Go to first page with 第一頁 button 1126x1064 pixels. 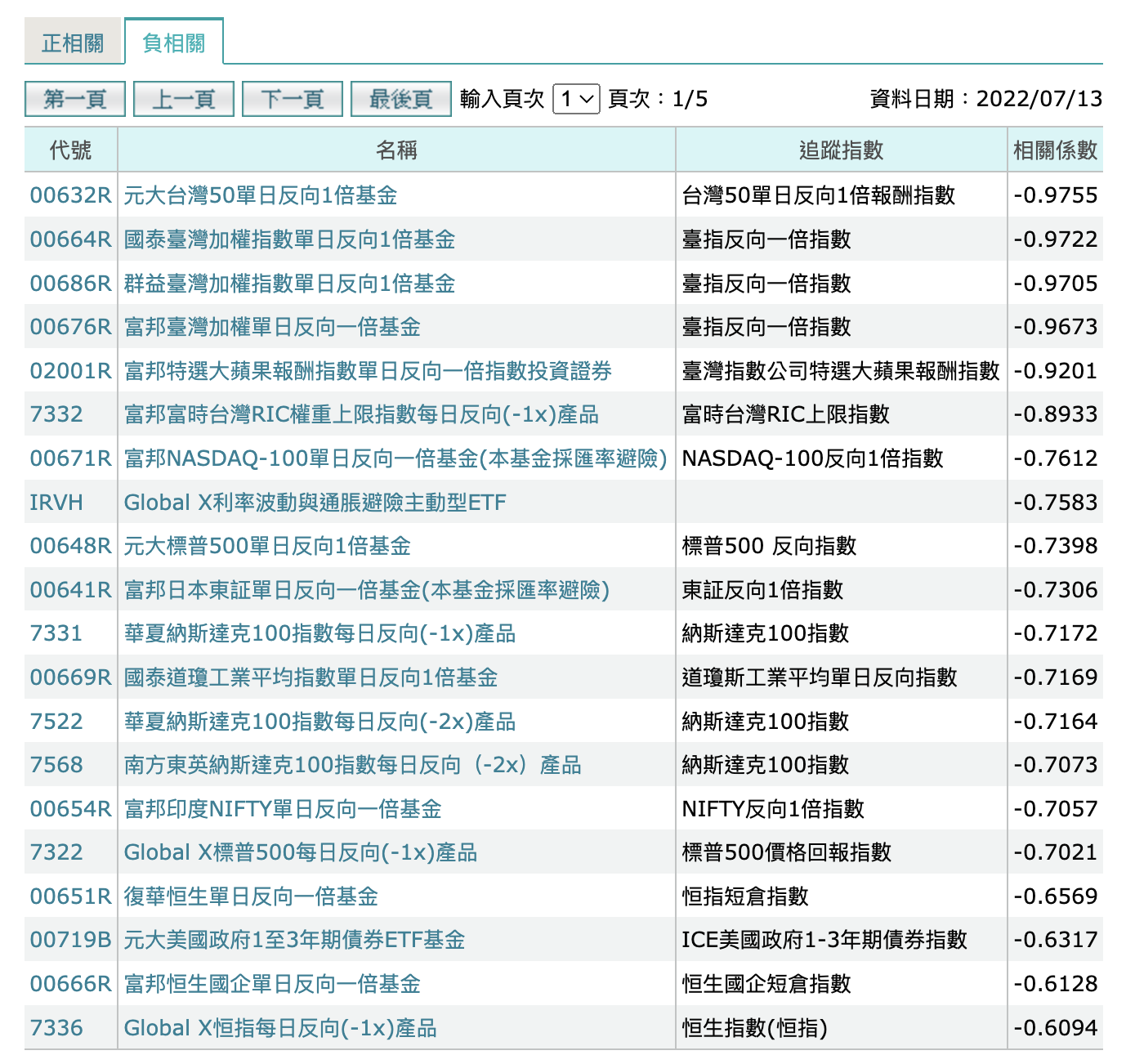click(x=75, y=99)
